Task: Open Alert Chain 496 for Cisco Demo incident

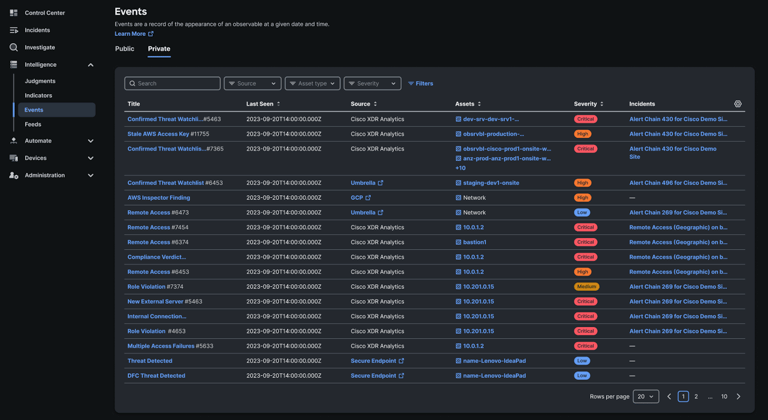Action: click(678, 183)
